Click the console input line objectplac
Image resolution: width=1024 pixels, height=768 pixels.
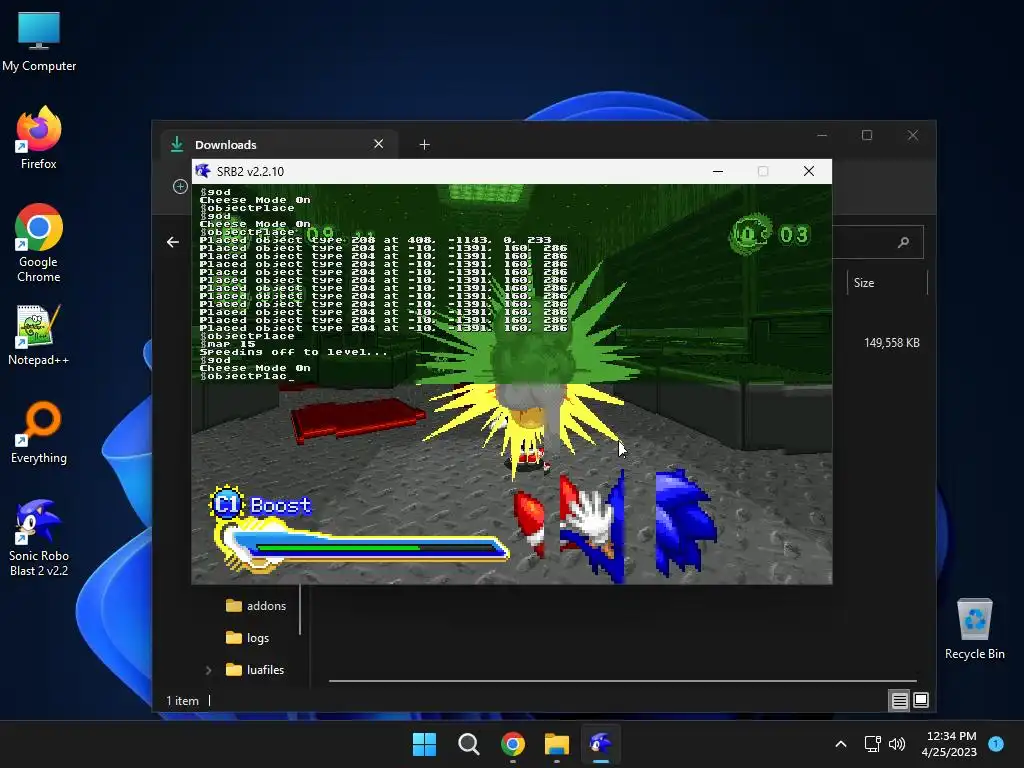[x=247, y=376]
